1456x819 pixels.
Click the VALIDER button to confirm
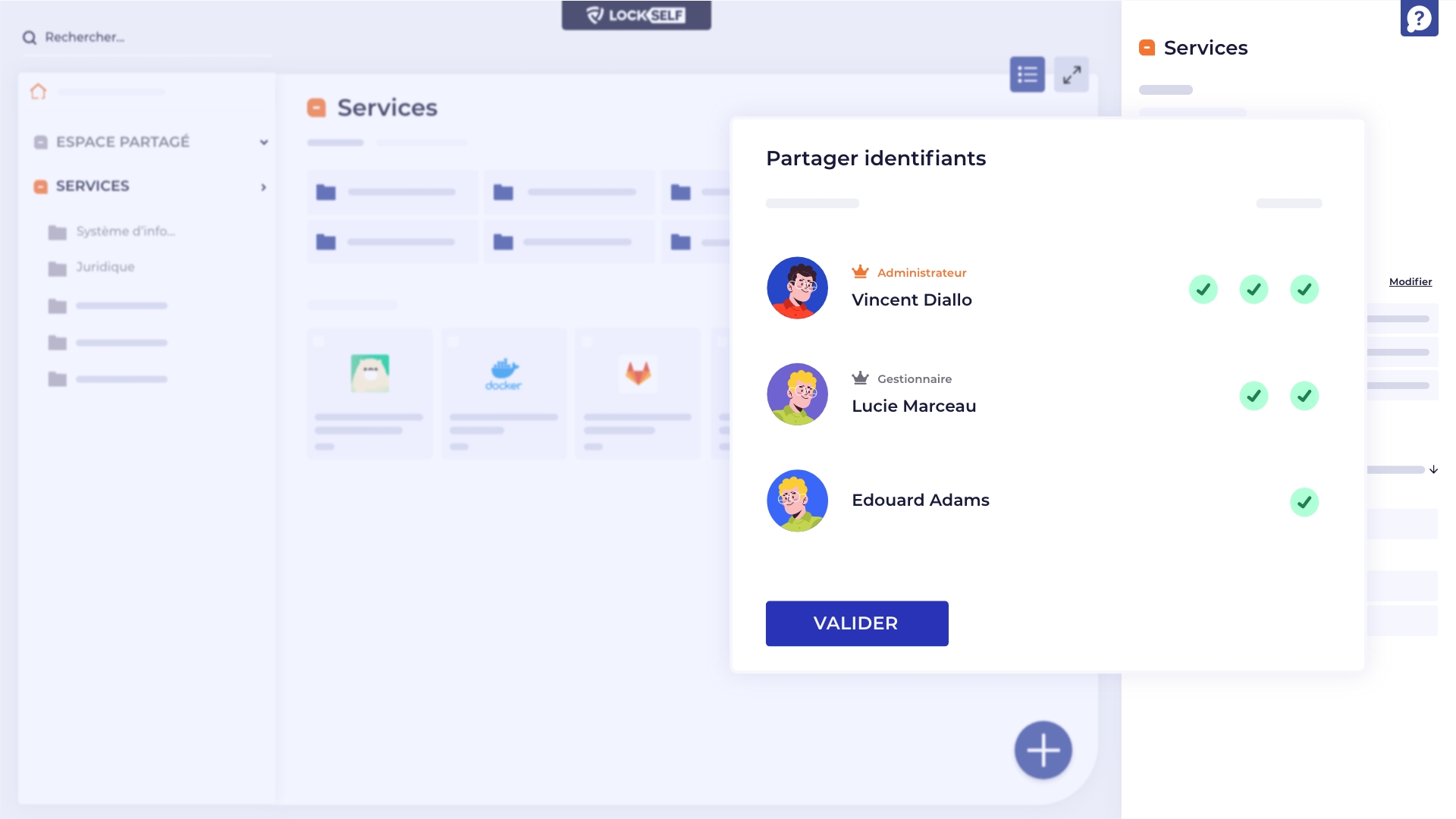point(856,623)
